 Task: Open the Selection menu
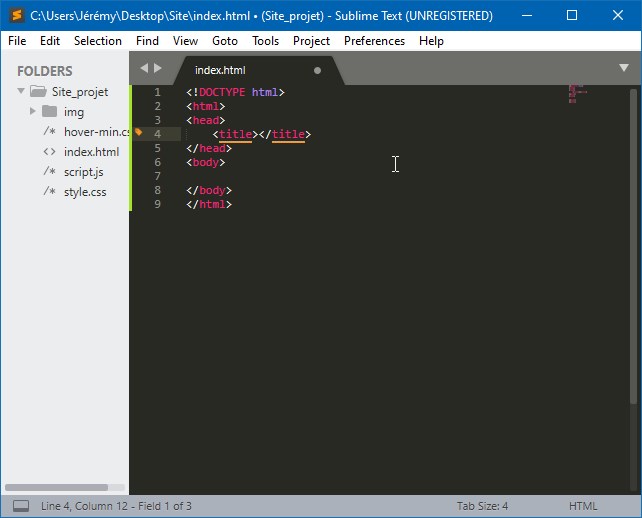[x=98, y=41]
